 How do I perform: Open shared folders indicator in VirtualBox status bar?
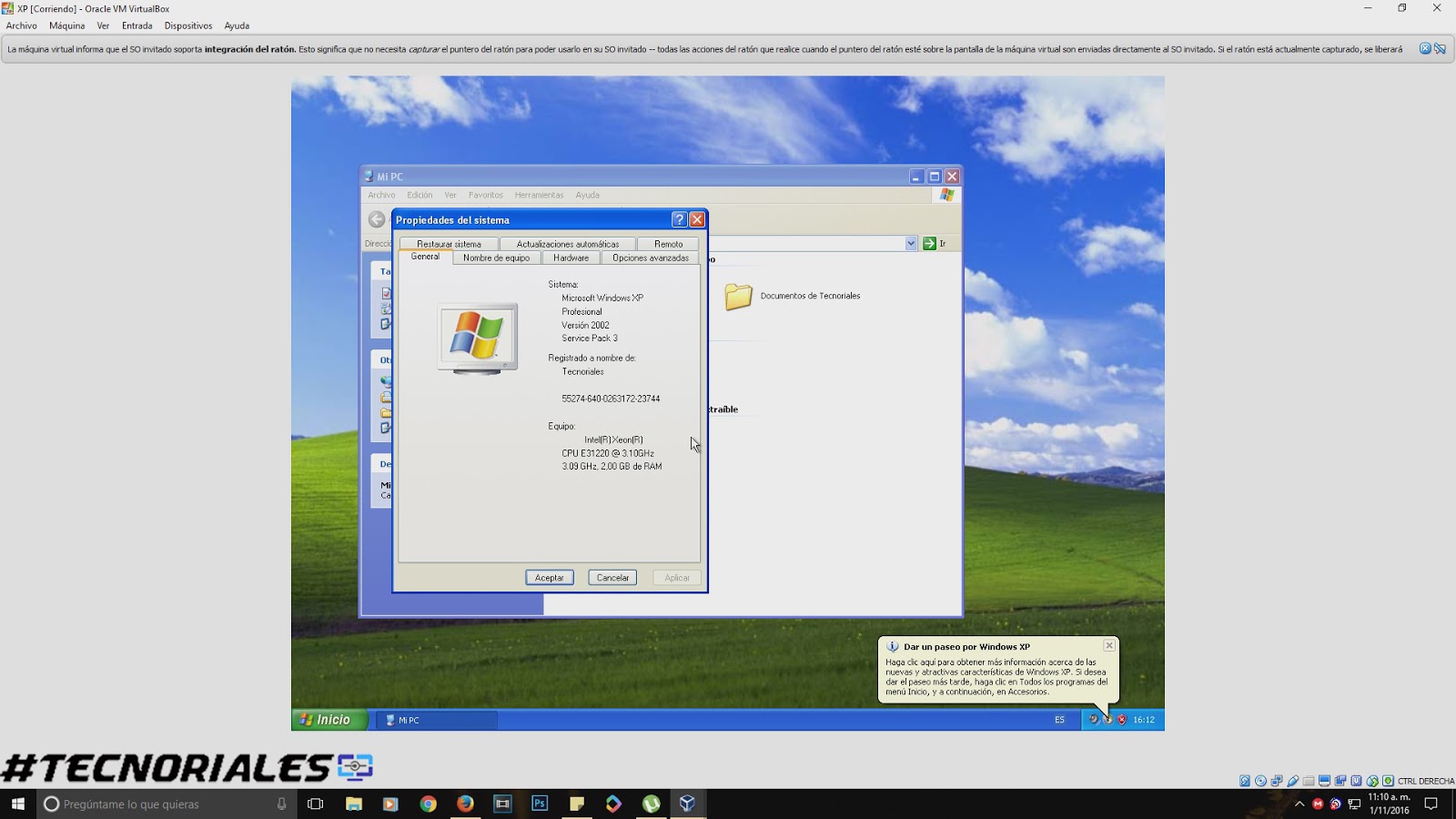(1309, 781)
